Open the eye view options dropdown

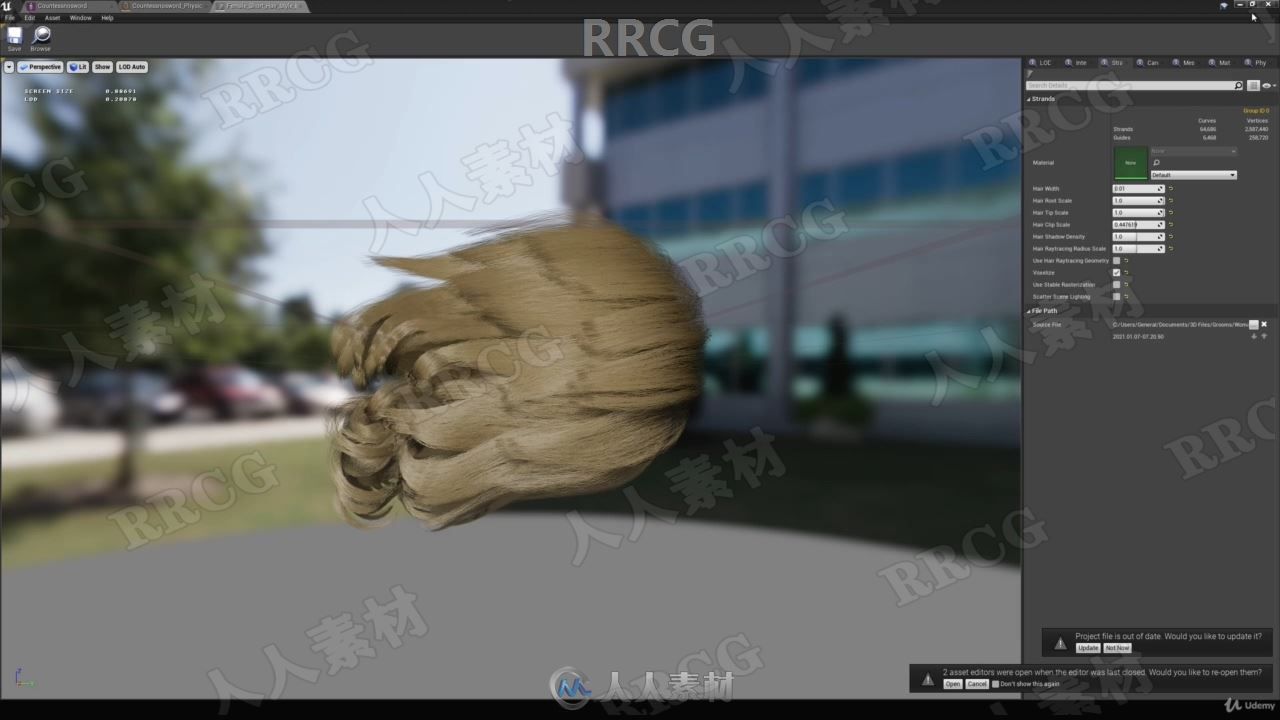[1268, 86]
